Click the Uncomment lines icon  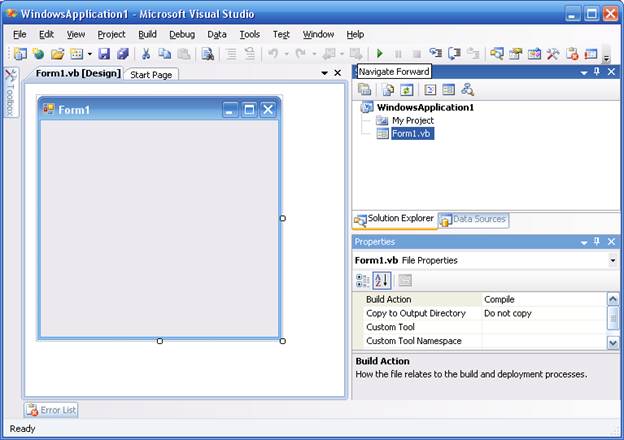click(250, 53)
